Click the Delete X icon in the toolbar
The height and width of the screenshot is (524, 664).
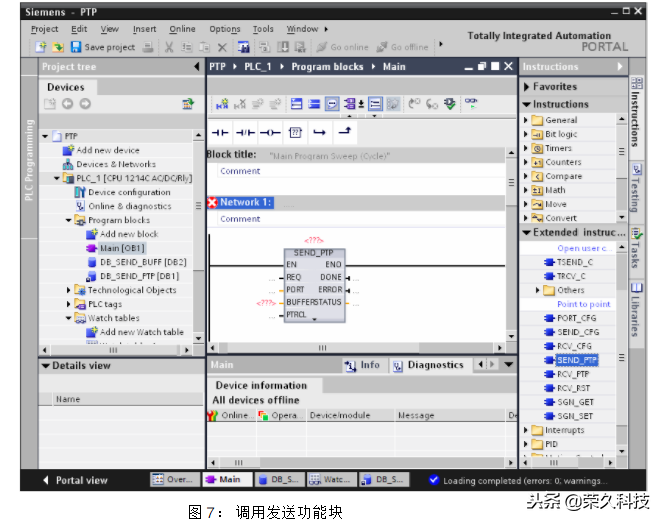click(222, 47)
